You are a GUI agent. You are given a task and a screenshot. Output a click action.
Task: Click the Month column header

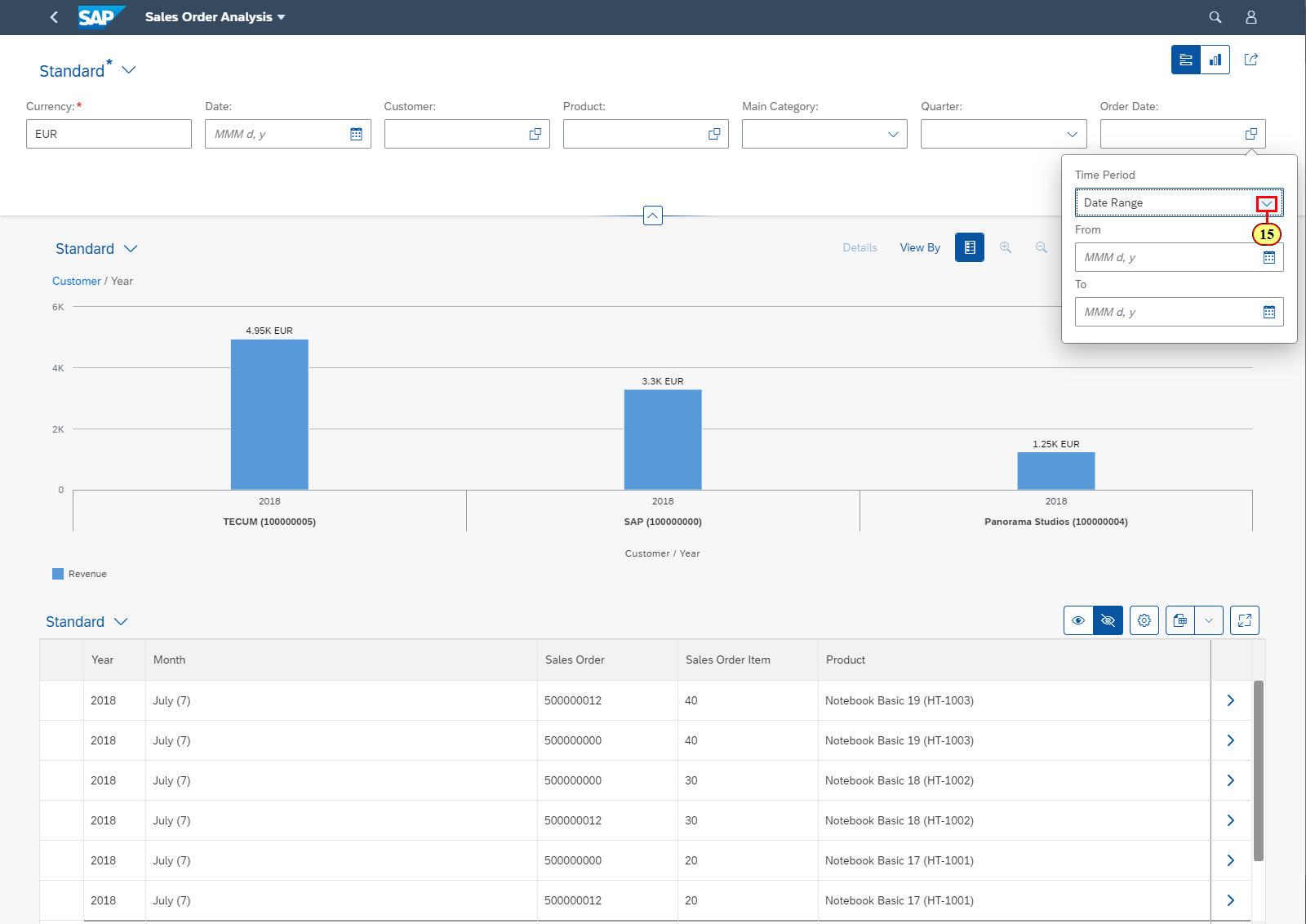click(x=341, y=660)
